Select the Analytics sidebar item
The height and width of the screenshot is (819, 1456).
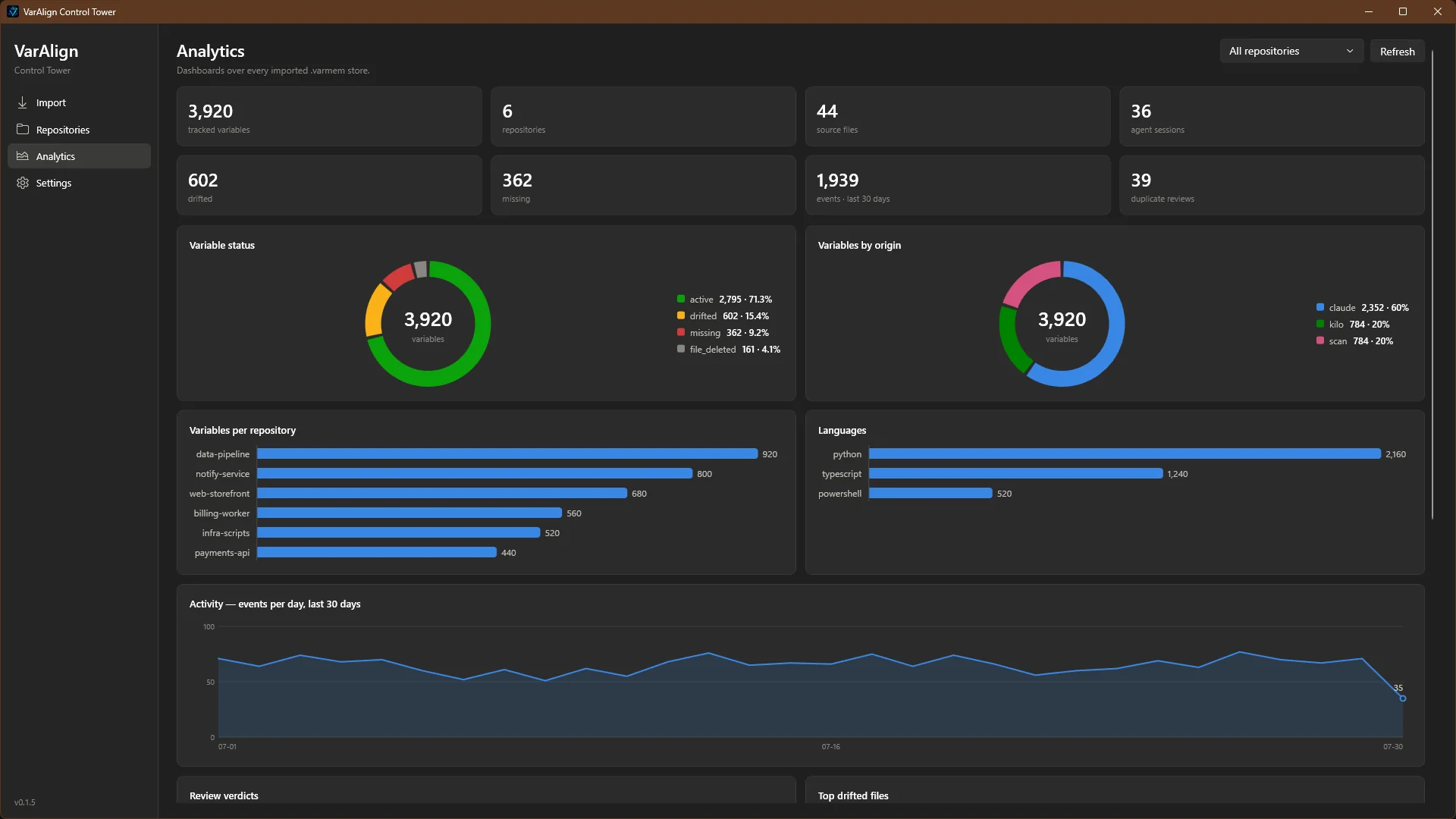click(x=79, y=156)
